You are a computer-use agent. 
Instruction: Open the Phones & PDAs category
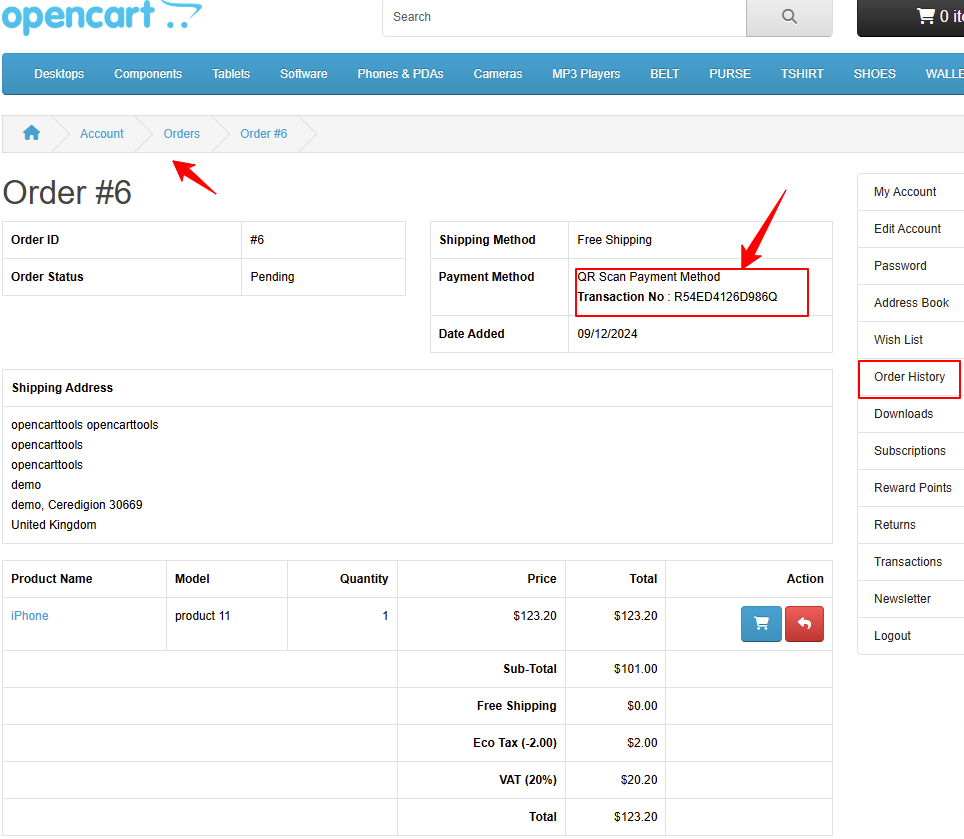click(400, 74)
